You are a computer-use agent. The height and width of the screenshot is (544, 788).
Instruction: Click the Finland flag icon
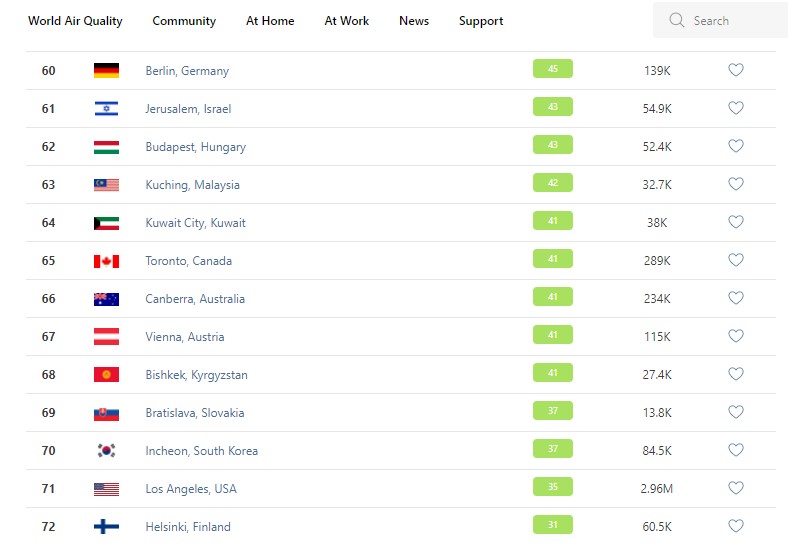coord(106,527)
